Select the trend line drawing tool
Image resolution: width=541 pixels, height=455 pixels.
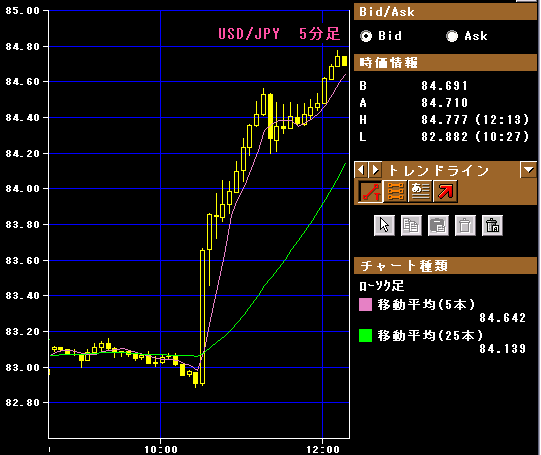click(x=370, y=191)
